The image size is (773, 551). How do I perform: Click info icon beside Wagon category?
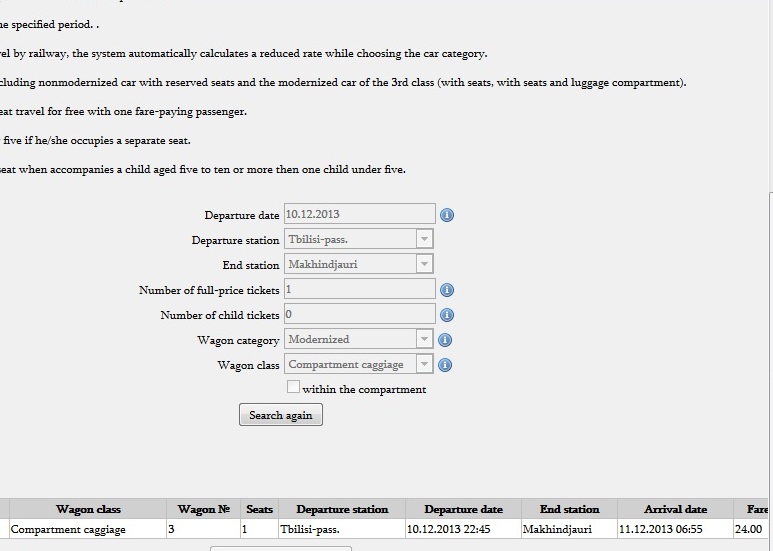tap(445, 340)
